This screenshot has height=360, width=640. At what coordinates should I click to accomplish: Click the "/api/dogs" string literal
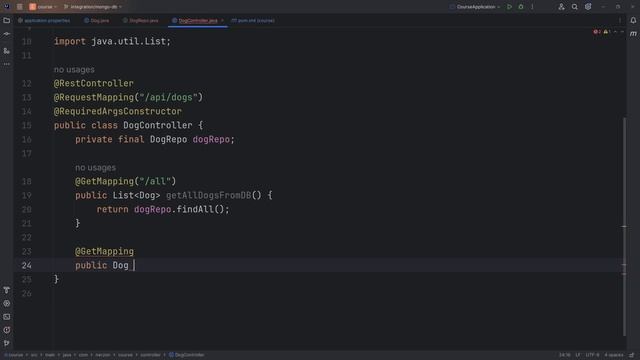(x=168, y=98)
